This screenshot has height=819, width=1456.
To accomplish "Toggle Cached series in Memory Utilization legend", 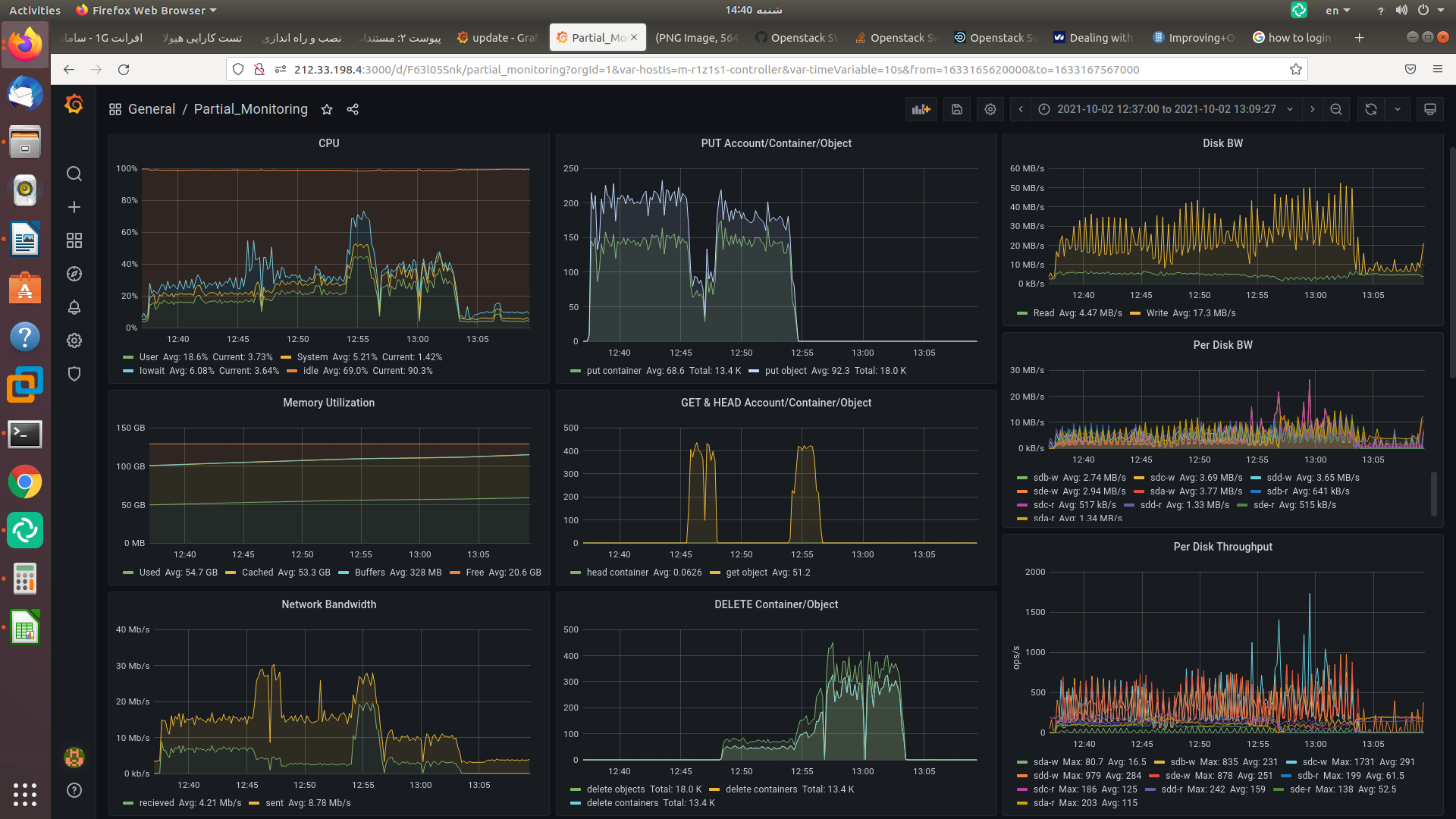I will [x=257, y=573].
